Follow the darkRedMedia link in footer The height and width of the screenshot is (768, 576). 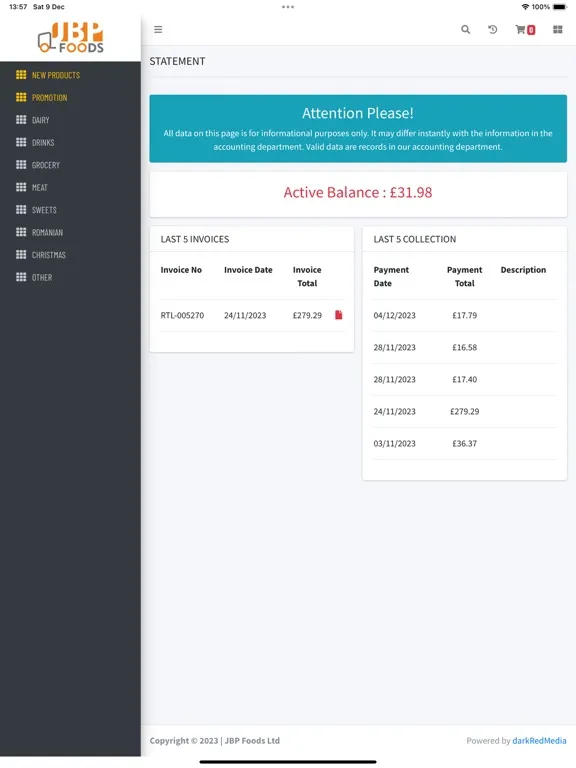tap(539, 741)
